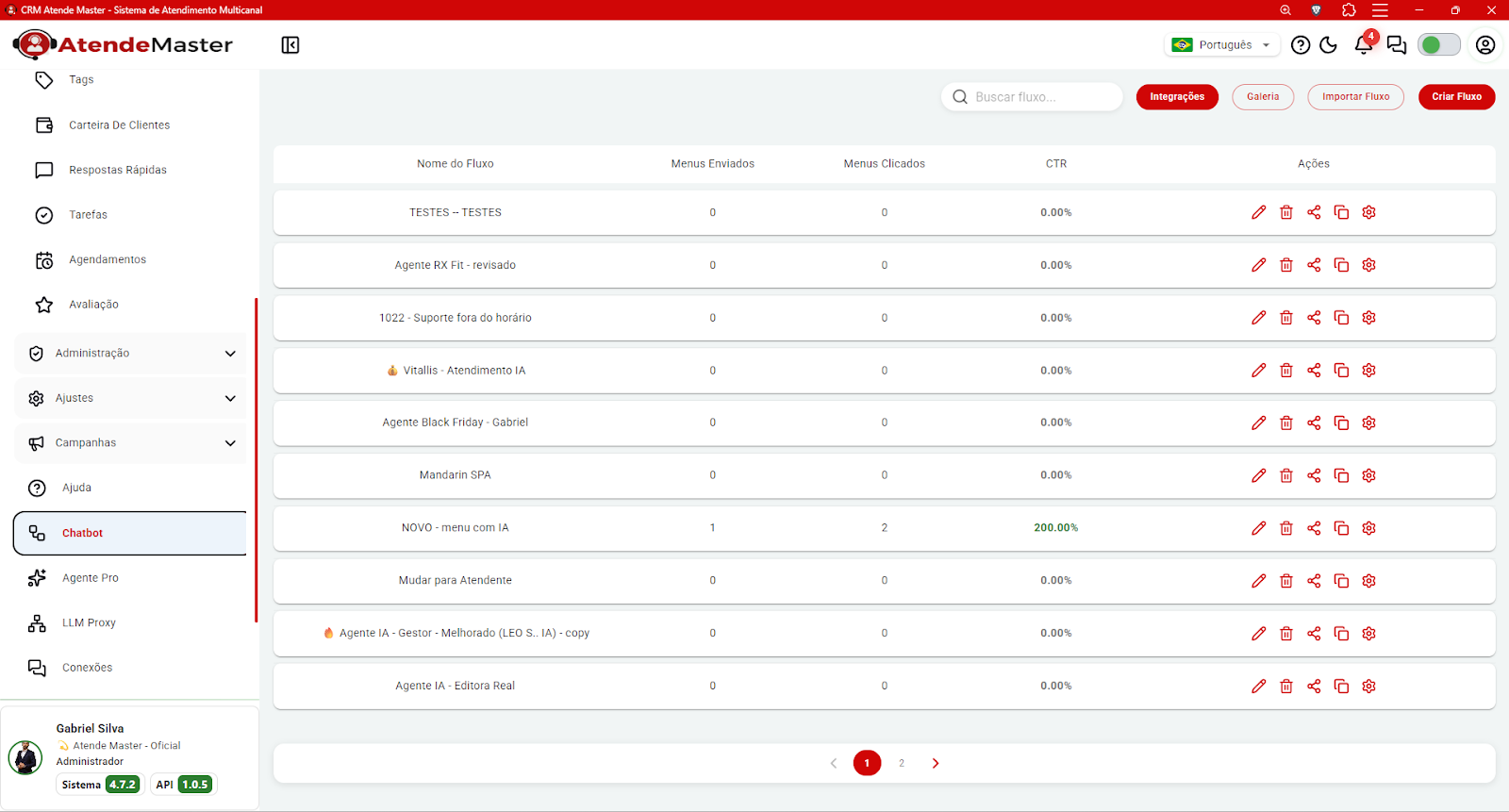
Task: Open Chatbot in the sidebar
Action: click(130, 533)
